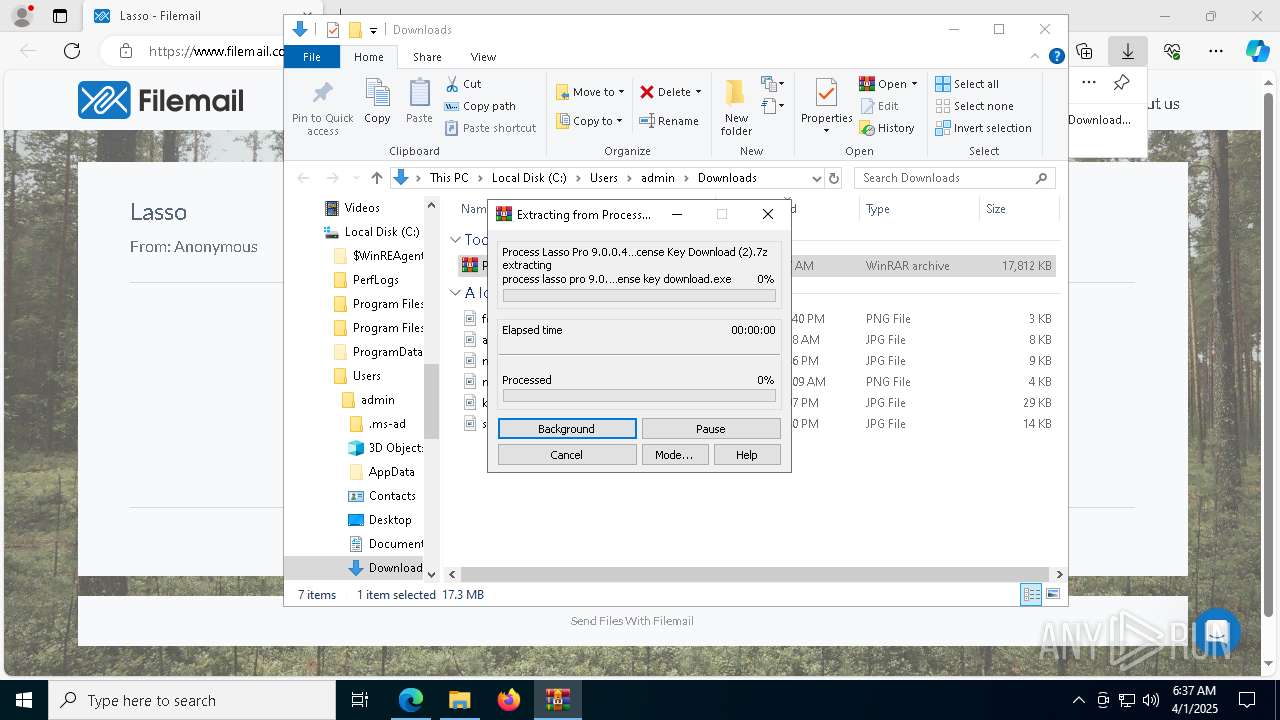Open the Copy to dropdown

coord(589,121)
